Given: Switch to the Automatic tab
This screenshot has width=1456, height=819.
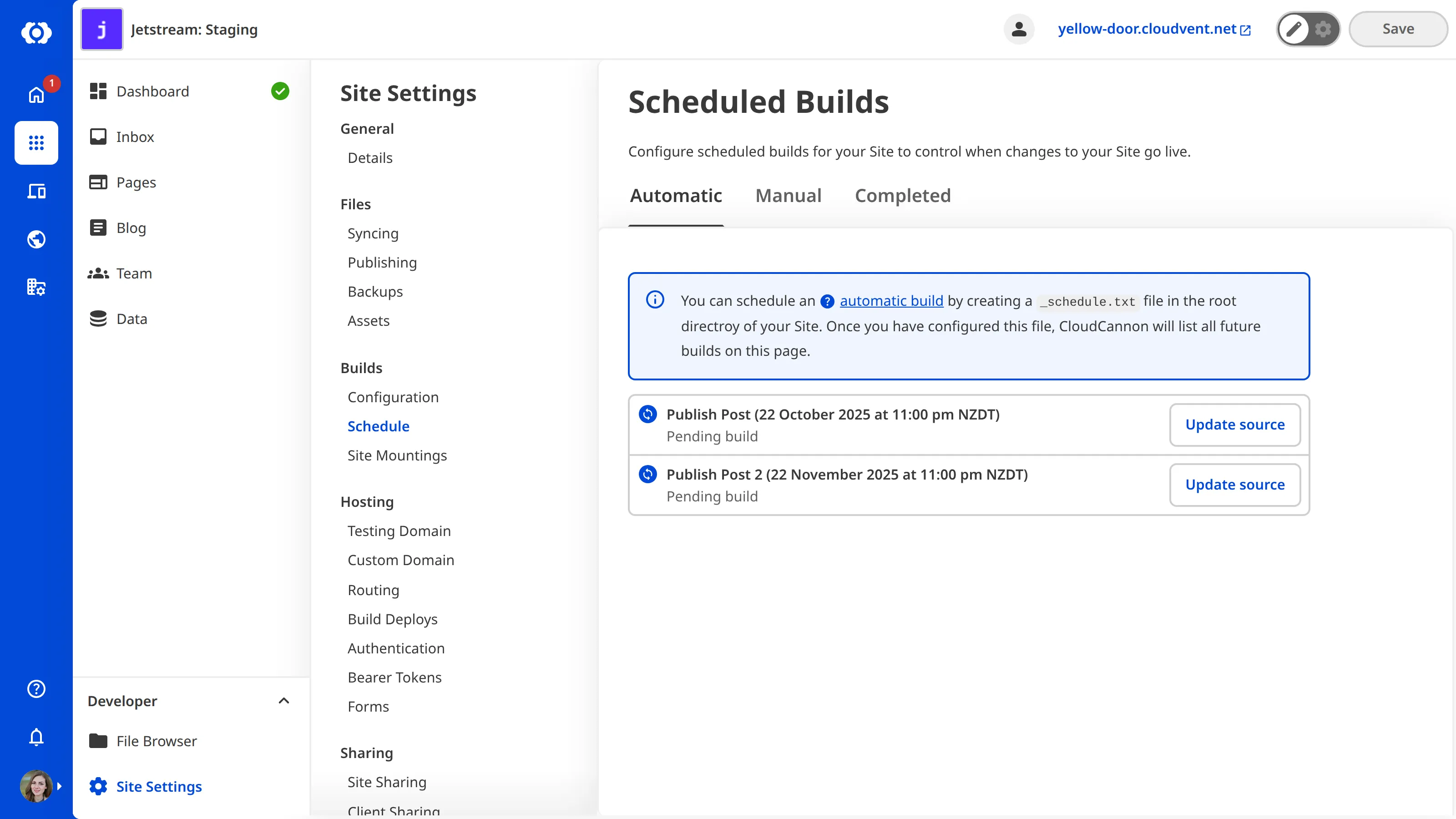Looking at the screenshot, I should (x=676, y=196).
